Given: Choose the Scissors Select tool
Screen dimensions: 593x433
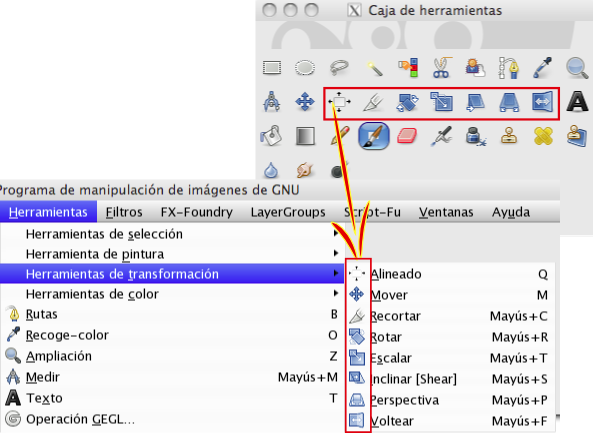Looking at the screenshot, I should pos(441,68).
